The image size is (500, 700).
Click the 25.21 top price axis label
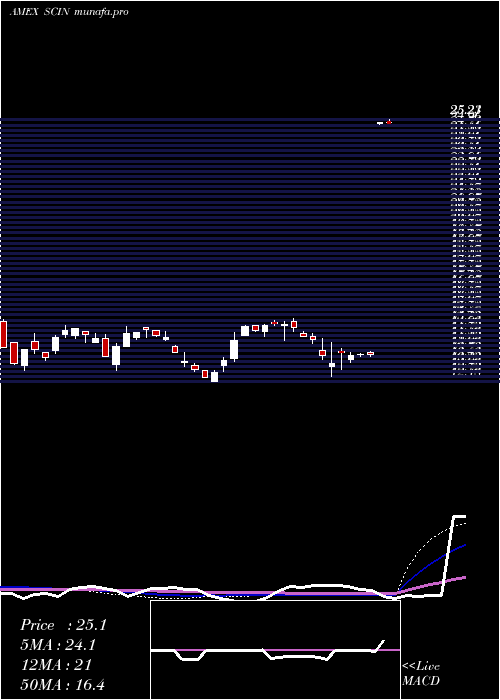[465, 109]
